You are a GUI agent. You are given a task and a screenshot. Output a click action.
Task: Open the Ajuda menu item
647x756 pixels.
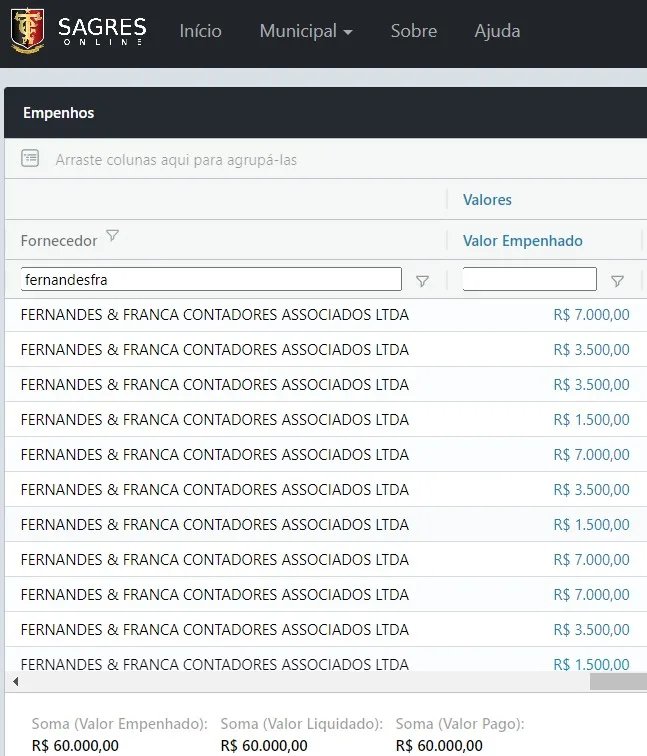[x=497, y=31]
